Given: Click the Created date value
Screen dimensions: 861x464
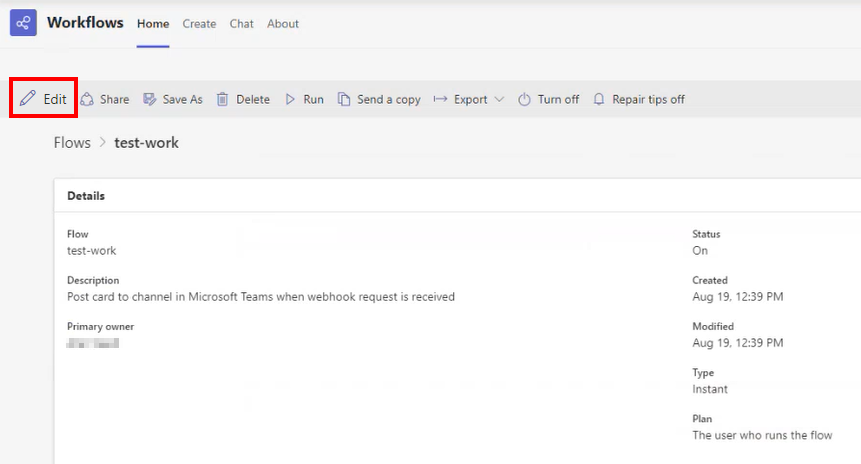Looking at the screenshot, I should coord(738,297).
